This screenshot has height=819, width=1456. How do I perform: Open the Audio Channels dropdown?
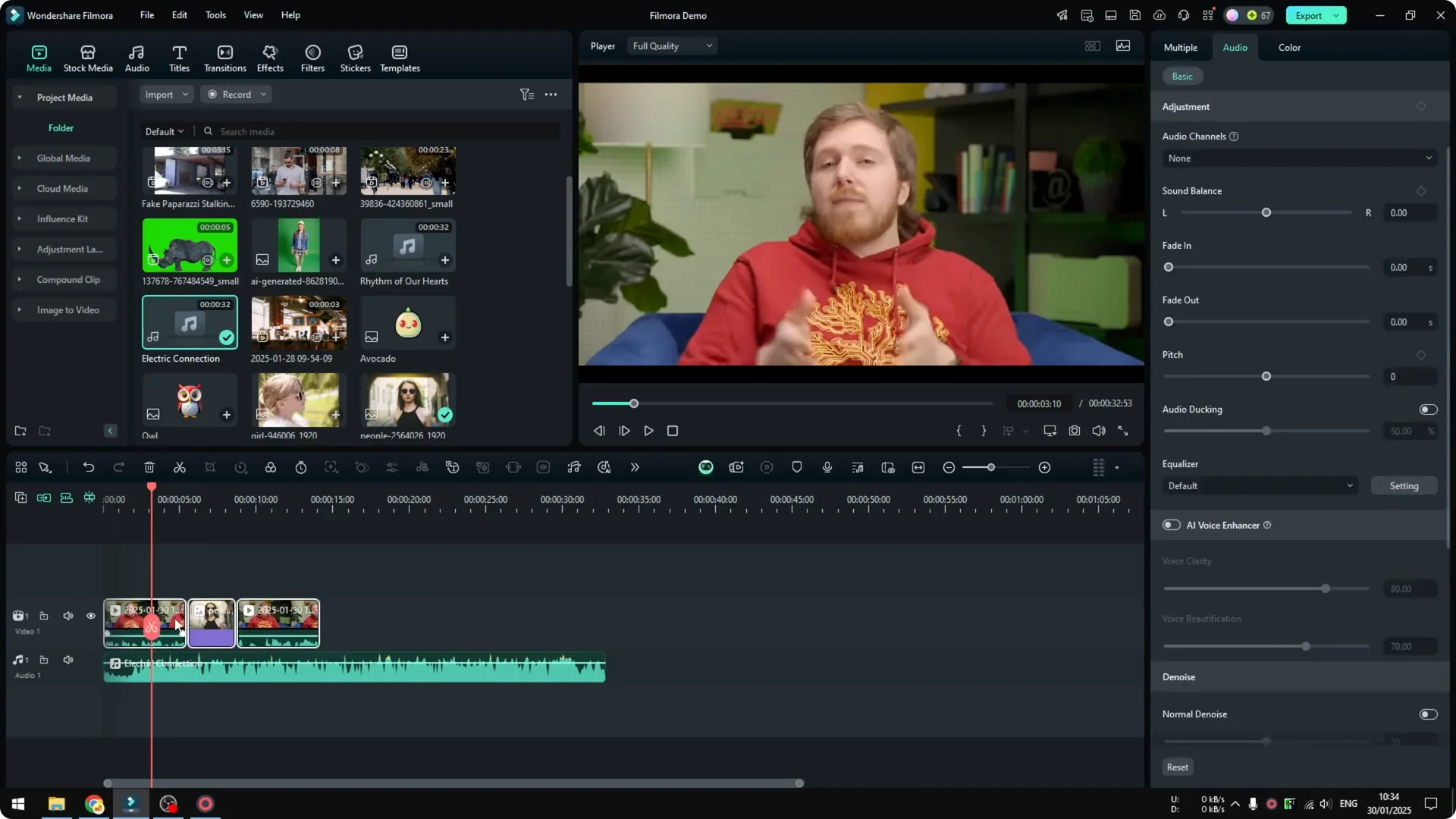pyautogui.click(x=1298, y=158)
